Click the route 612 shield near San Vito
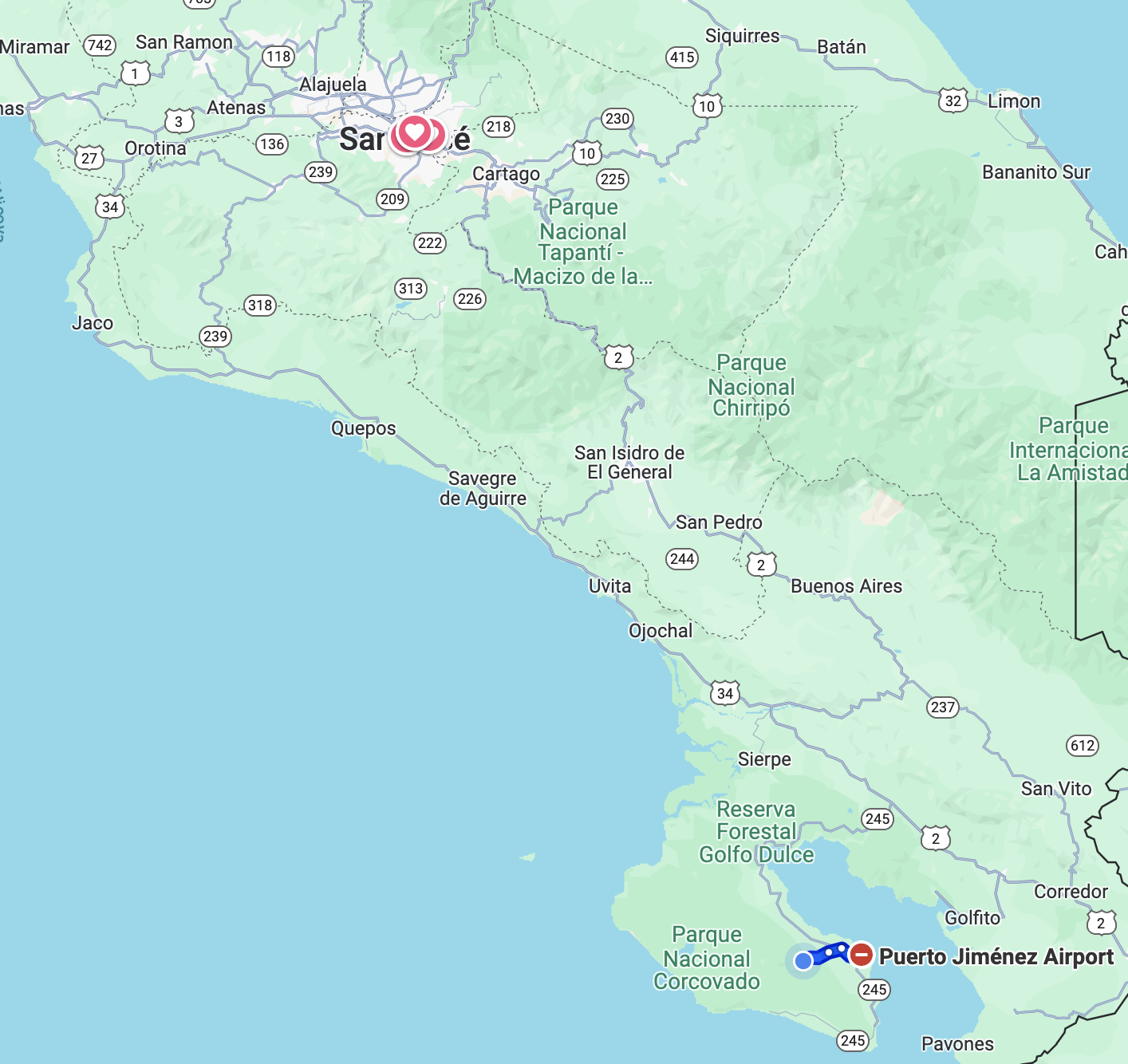Image resolution: width=1128 pixels, height=1064 pixels. tap(1083, 746)
